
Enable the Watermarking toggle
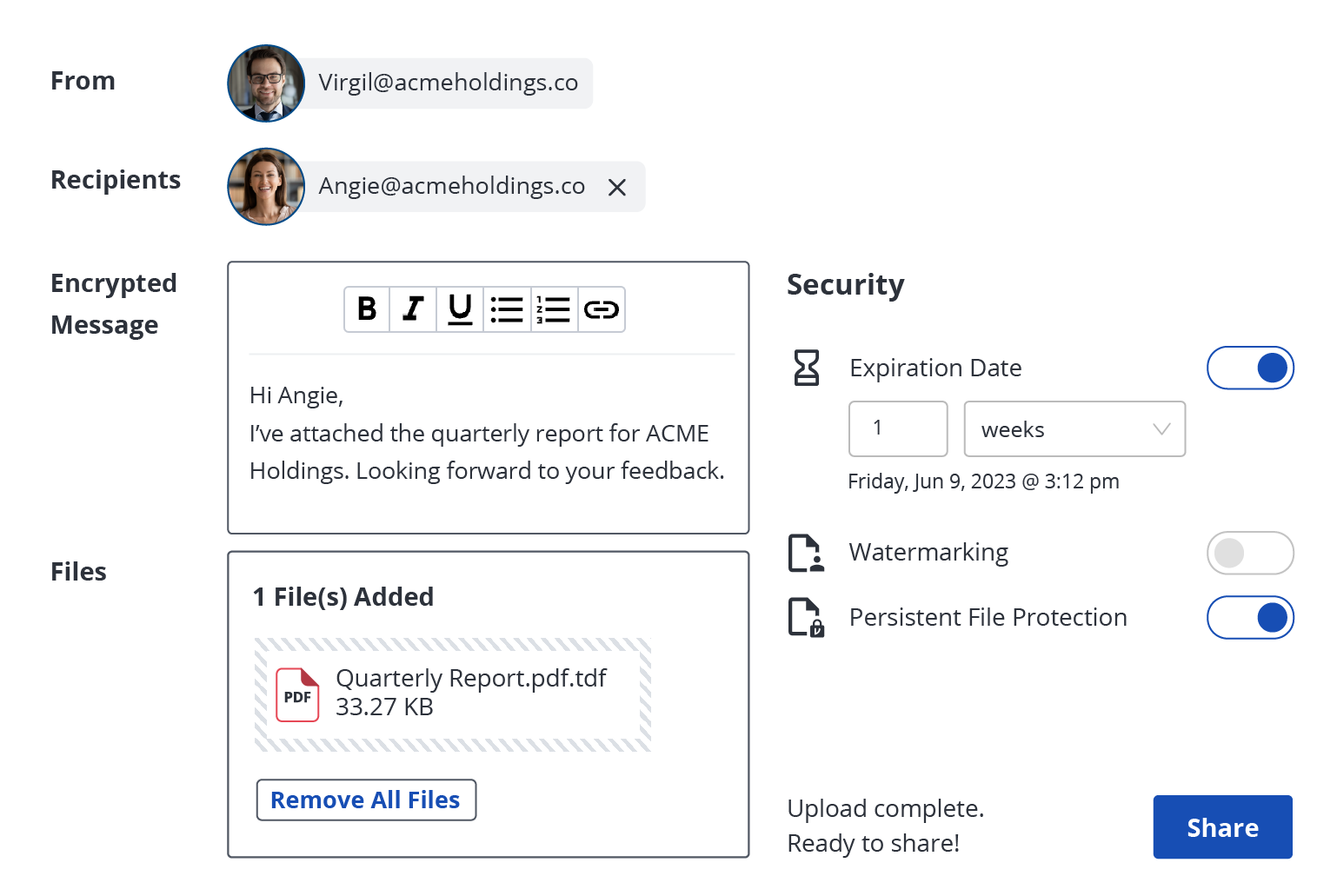pos(1249,553)
